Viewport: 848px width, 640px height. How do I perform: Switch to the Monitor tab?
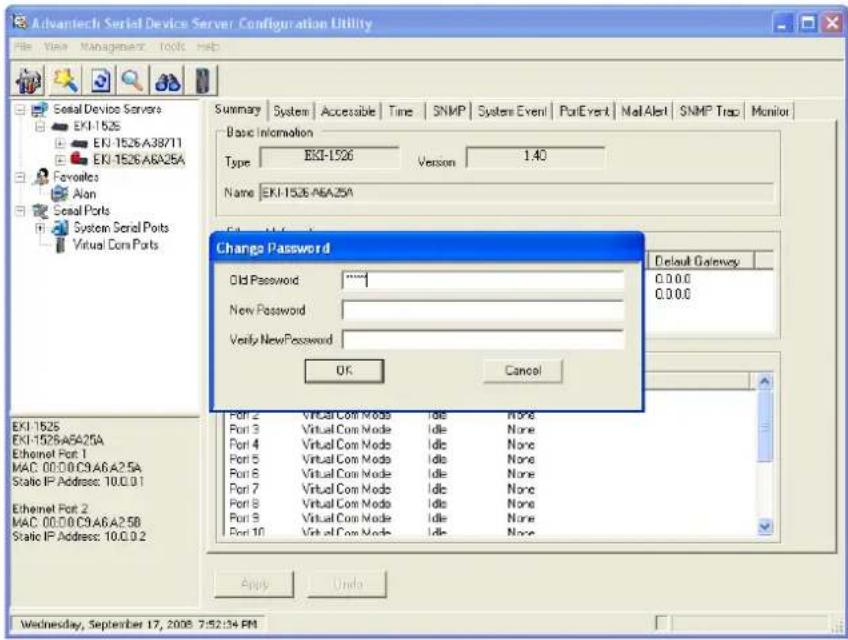tap(770, 111)
